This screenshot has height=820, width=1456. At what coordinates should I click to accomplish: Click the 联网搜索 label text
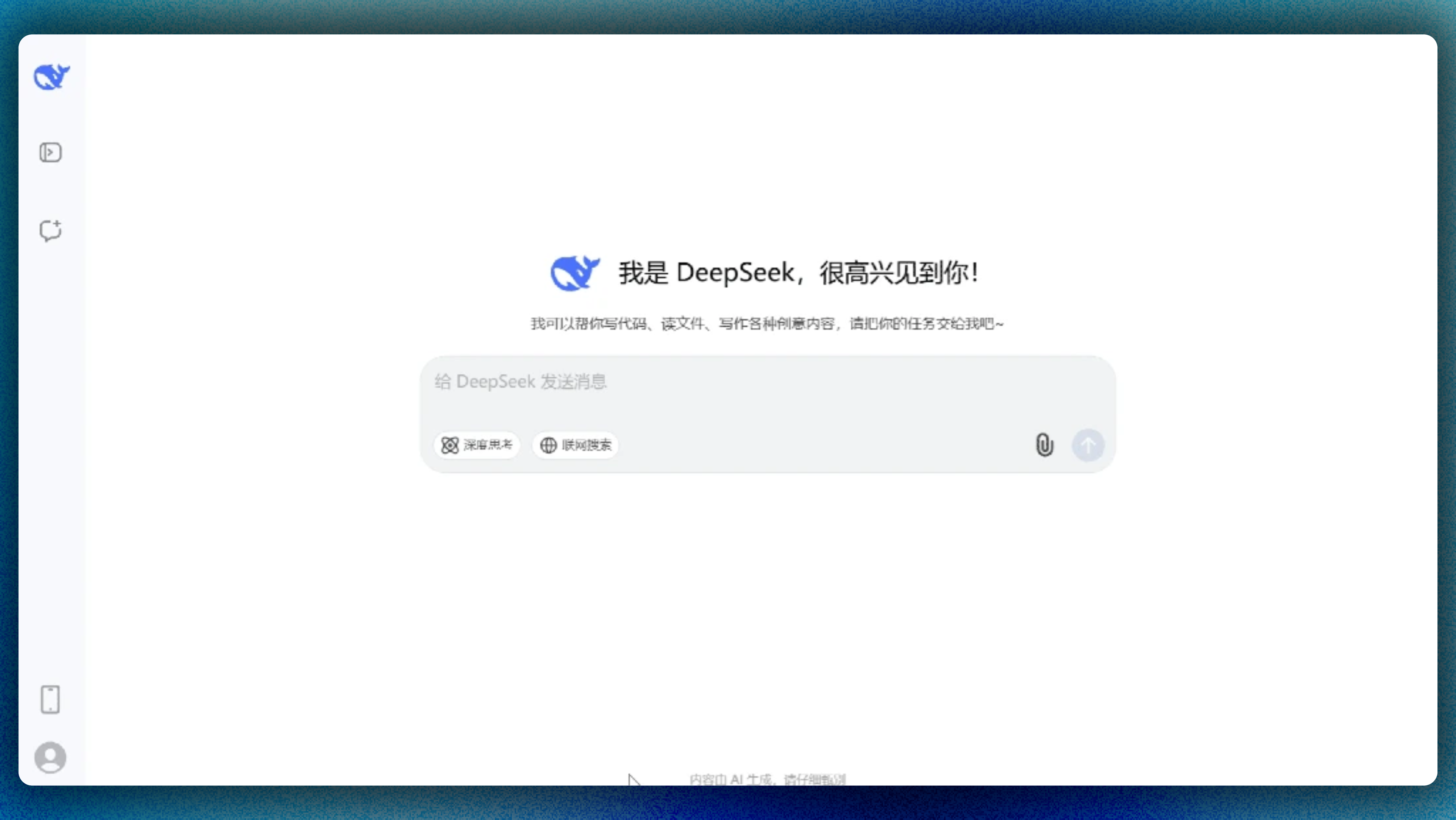click(x=587, y=445)
